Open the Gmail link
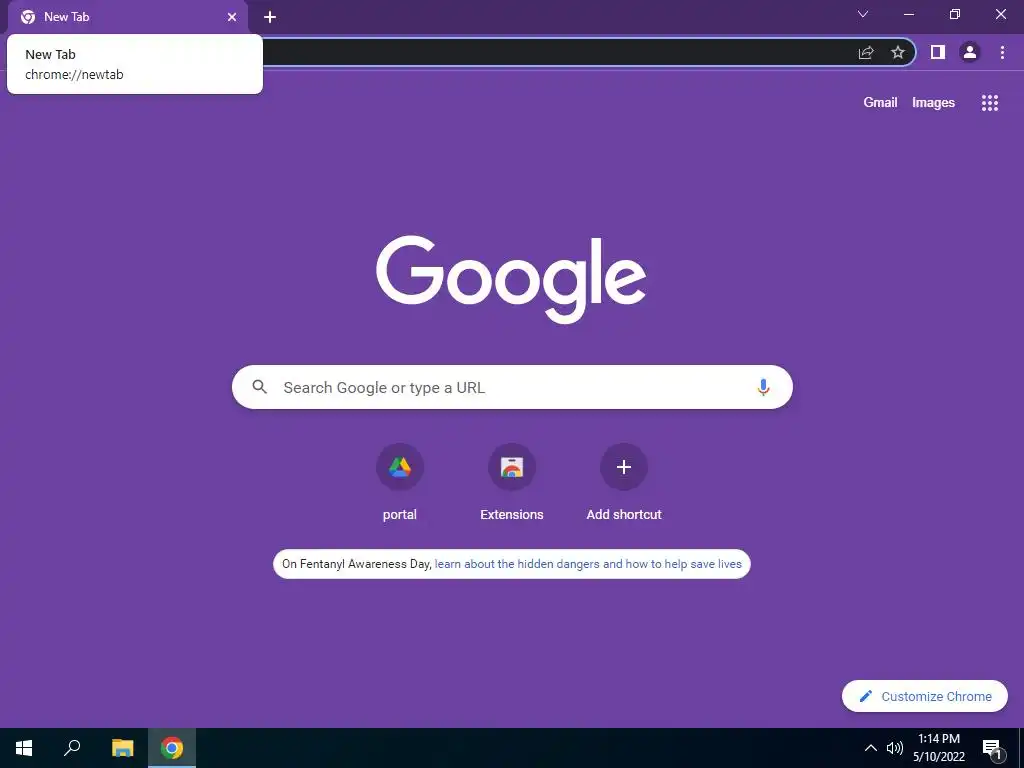This screenshot has width=1024, height=768. [880, 103]
